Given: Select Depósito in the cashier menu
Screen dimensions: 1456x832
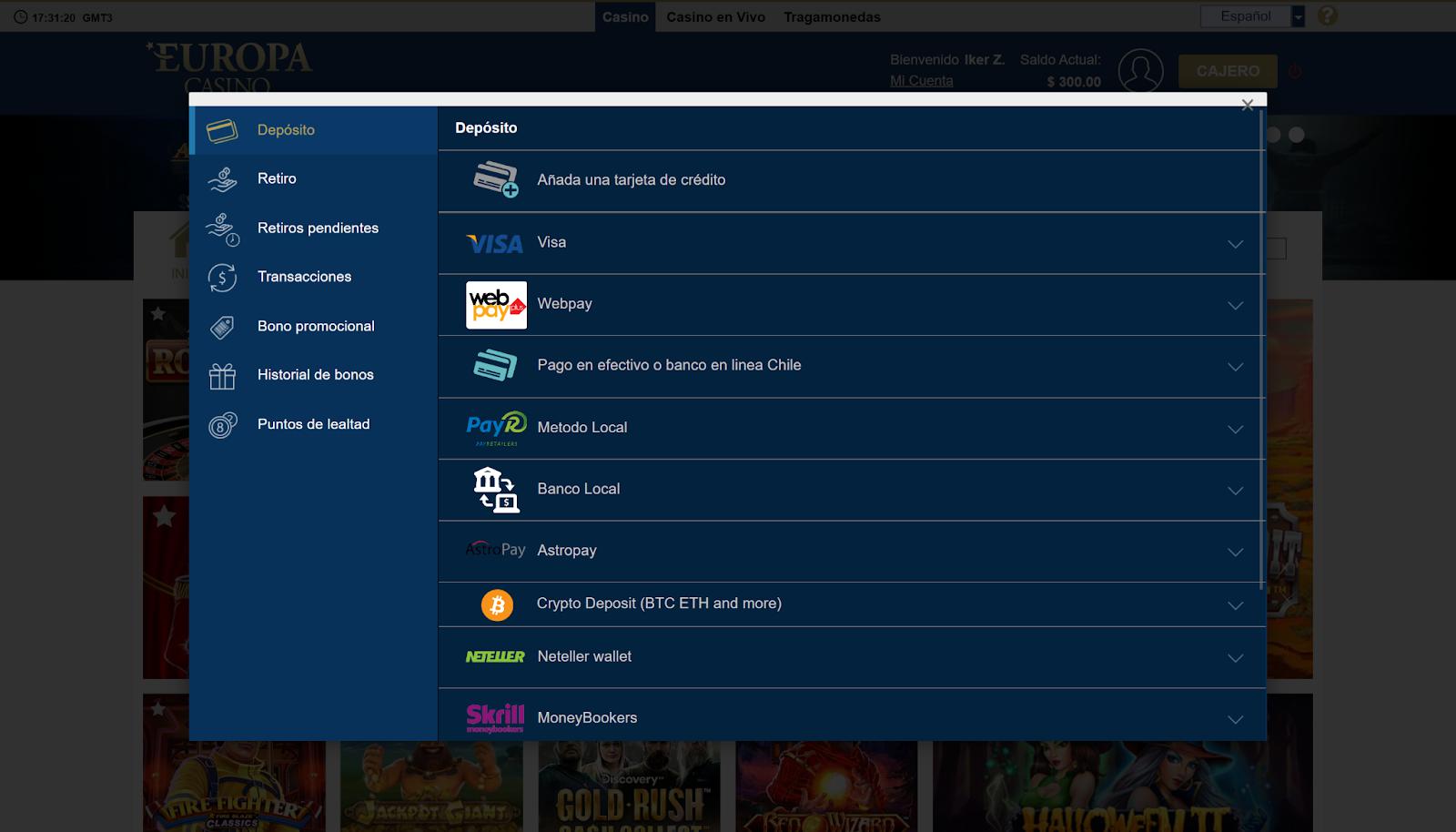Looking at the screenshot, I should [313, 130].
